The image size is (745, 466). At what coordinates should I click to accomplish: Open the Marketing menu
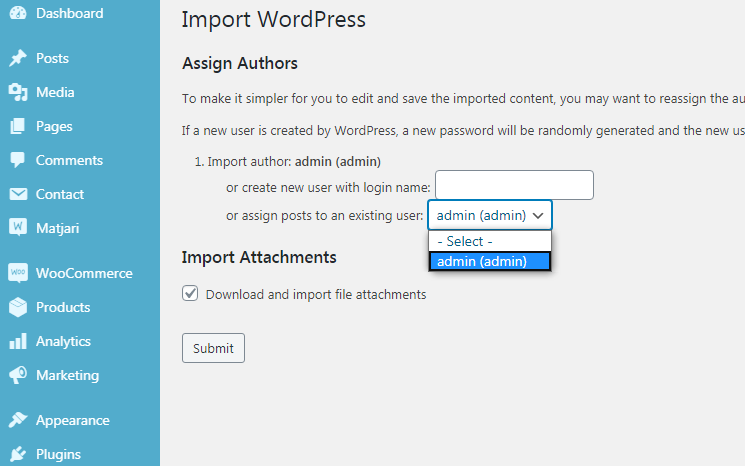[67, 375]
